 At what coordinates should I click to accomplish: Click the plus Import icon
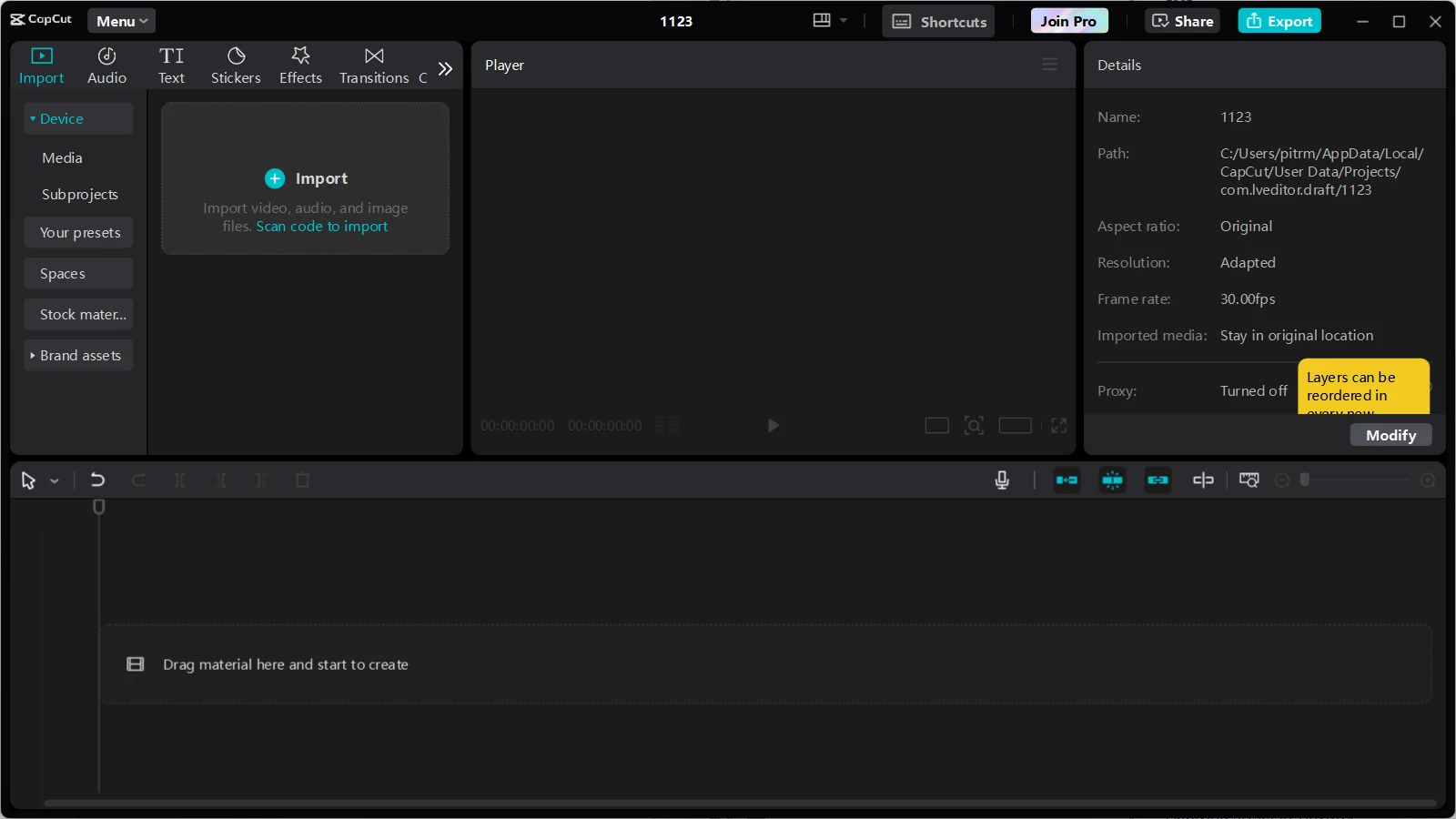(x=275, y=178)
